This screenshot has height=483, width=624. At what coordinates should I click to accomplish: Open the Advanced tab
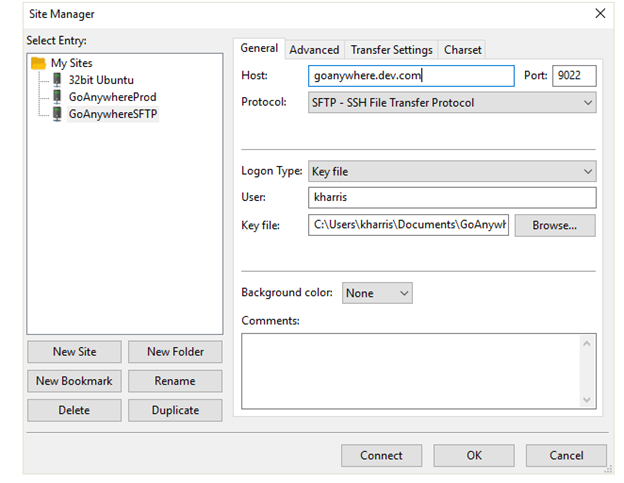click(314, 50)
